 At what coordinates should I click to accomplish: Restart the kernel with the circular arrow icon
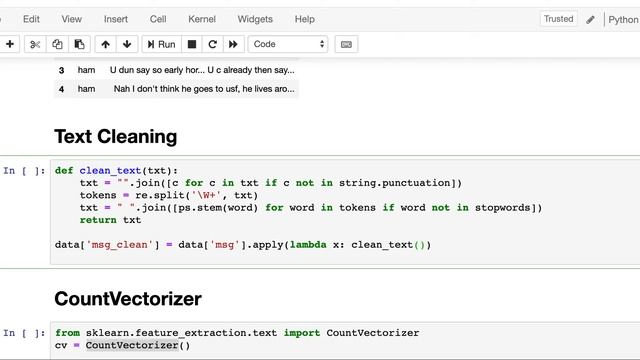click(212, 44)
